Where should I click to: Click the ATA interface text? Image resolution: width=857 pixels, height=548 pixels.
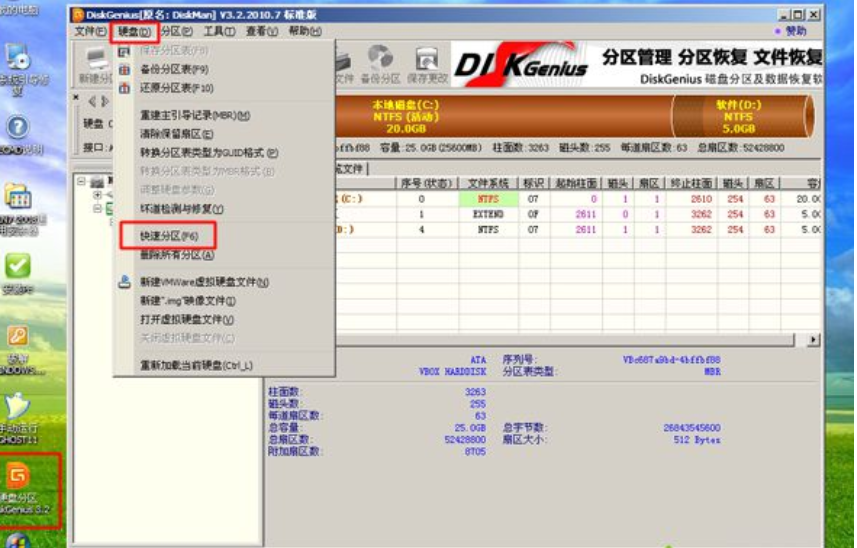click(x=478, y=360)
